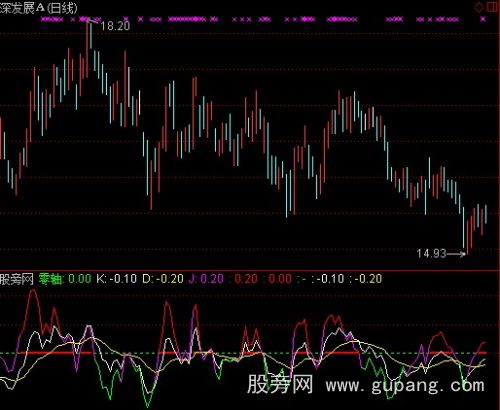Click the red square icon at top-right corner

coord(493,7)
